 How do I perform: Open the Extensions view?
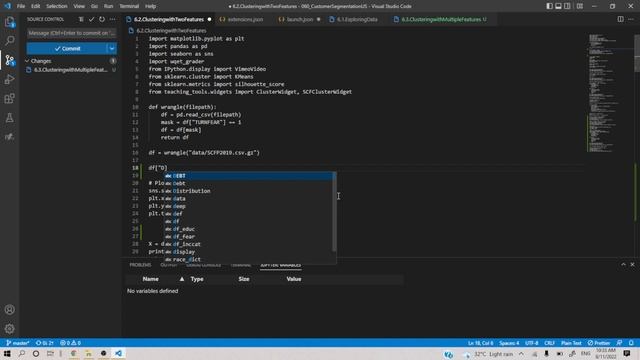(9, 98)
